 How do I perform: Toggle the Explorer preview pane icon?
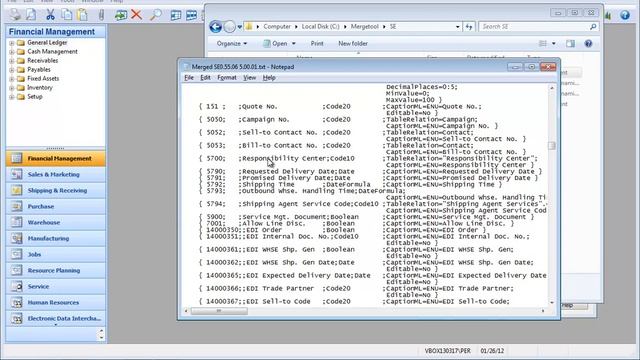570,43
